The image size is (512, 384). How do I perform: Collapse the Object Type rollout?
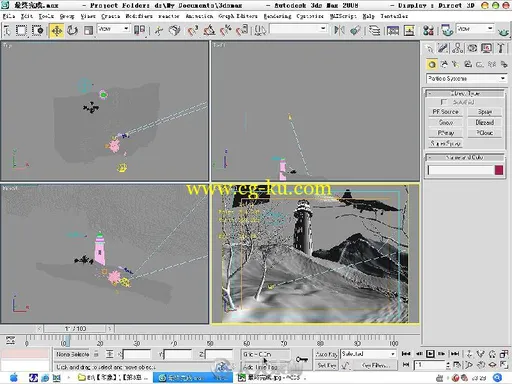465,93
